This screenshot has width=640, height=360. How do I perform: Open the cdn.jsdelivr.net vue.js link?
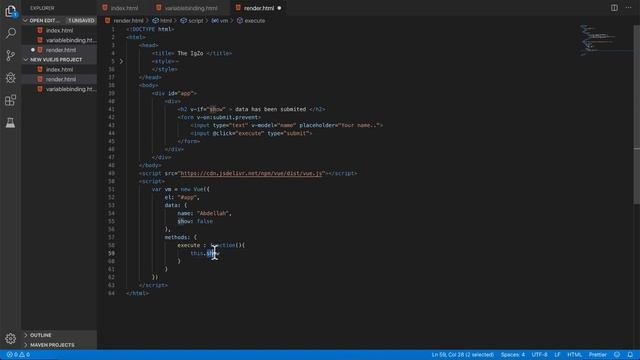click(x=251, y=173)
